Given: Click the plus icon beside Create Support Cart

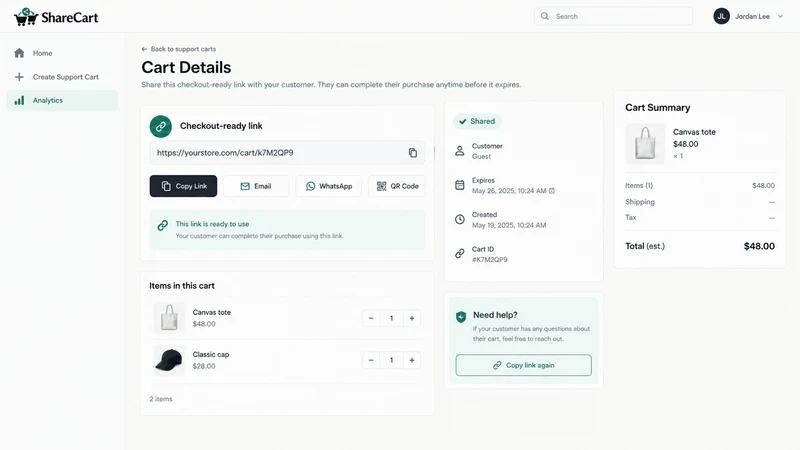Looking at the screenshot, I should point(19,77).
